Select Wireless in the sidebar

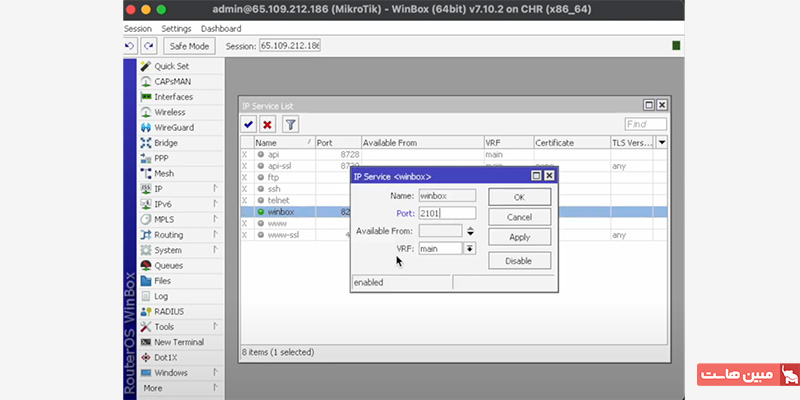pos(181,112)
